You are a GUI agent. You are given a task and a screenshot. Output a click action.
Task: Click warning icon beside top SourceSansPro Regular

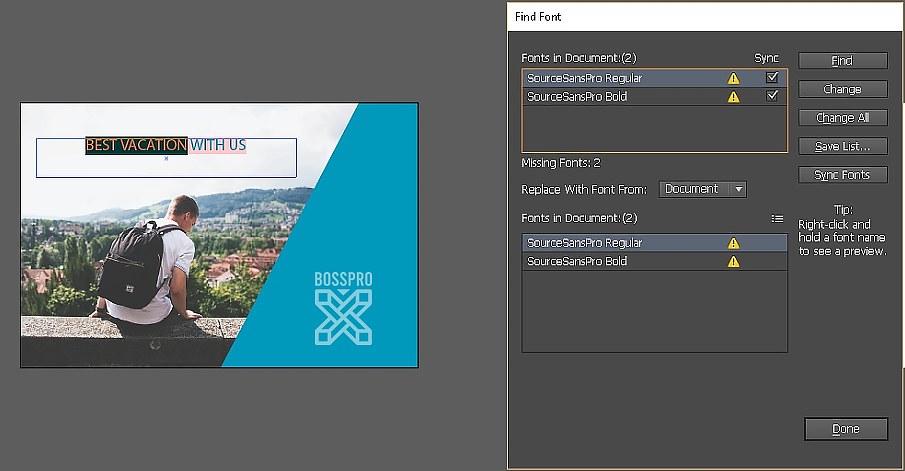(x=733, y=78)
